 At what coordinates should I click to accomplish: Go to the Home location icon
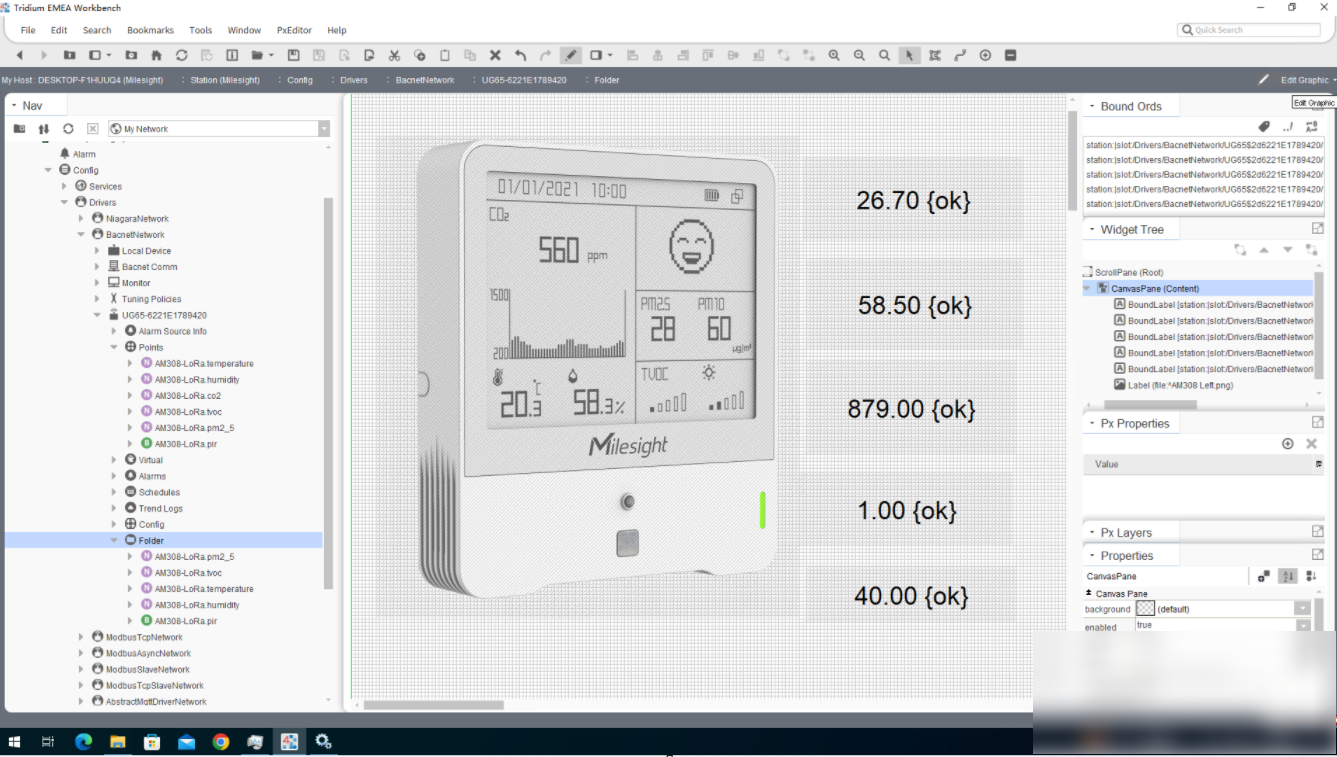click(156, 55)
